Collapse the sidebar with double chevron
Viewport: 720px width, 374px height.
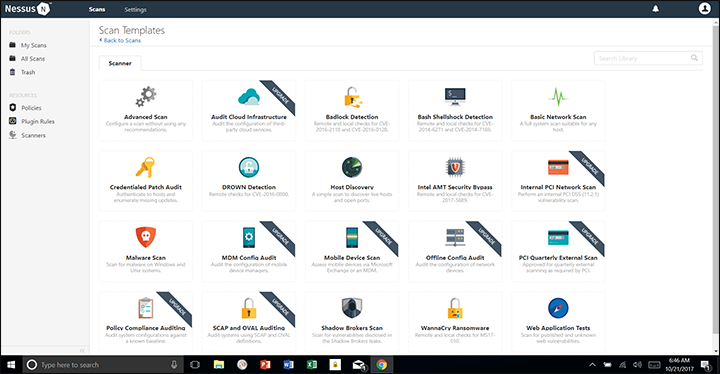tap(82, 351)
